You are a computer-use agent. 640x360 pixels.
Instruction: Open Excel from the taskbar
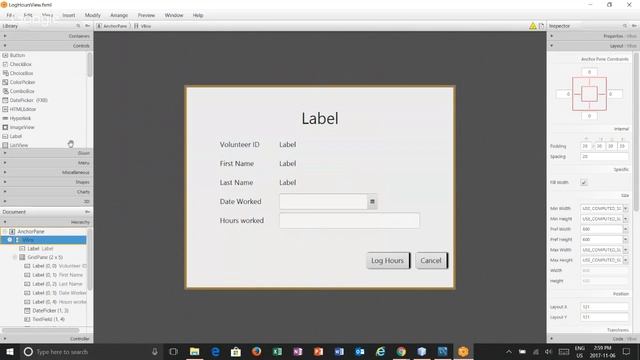277,351
